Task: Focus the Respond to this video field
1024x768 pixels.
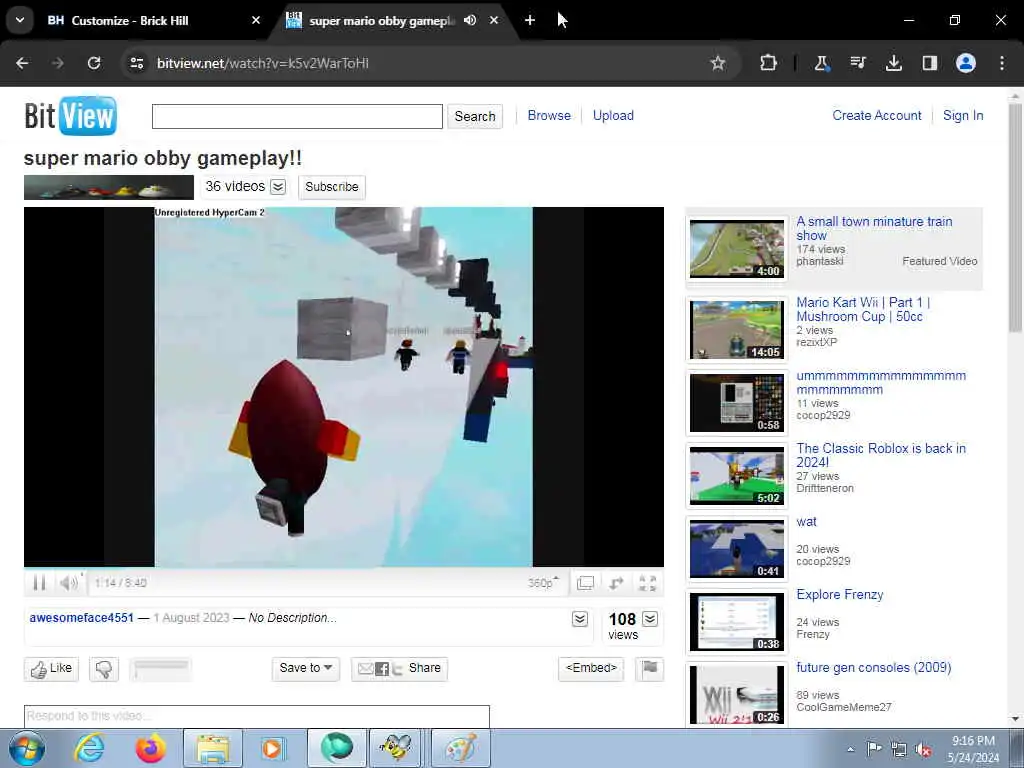Action: tap(257, 716)
